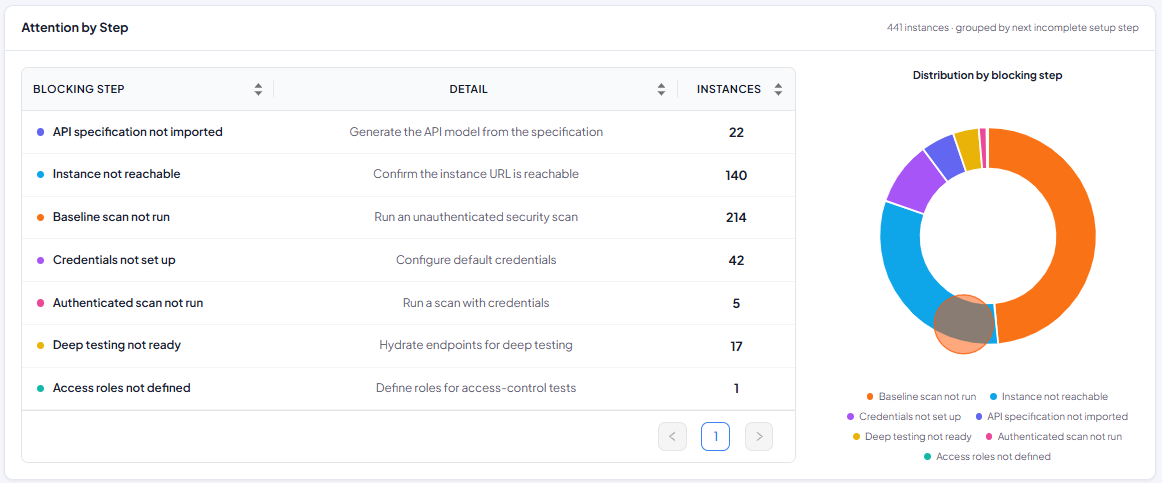Click the yellow donut chart segment

pos(968,149)
